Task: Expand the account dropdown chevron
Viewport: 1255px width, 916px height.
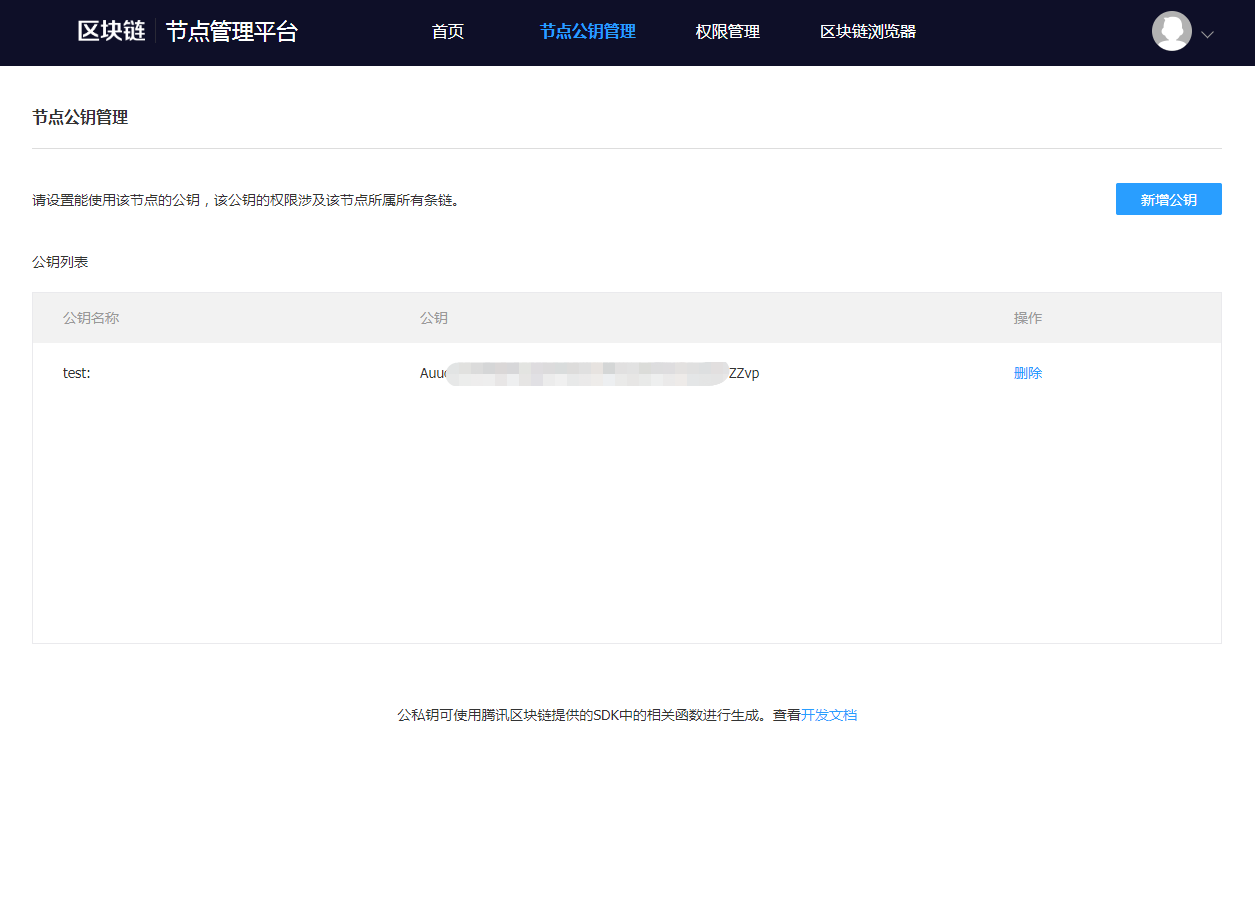Action: [1207, 34]
